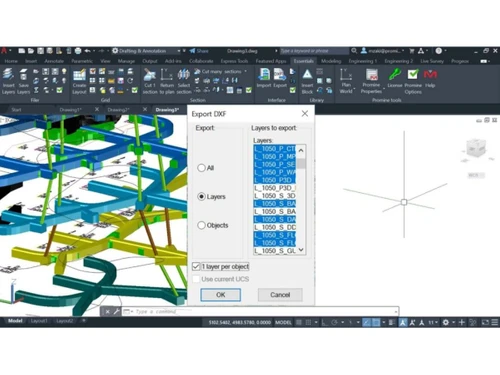500x375 pixels.
Task: Click the Create Layout icon
Action: pyautogui.click(x=79, y=81)
